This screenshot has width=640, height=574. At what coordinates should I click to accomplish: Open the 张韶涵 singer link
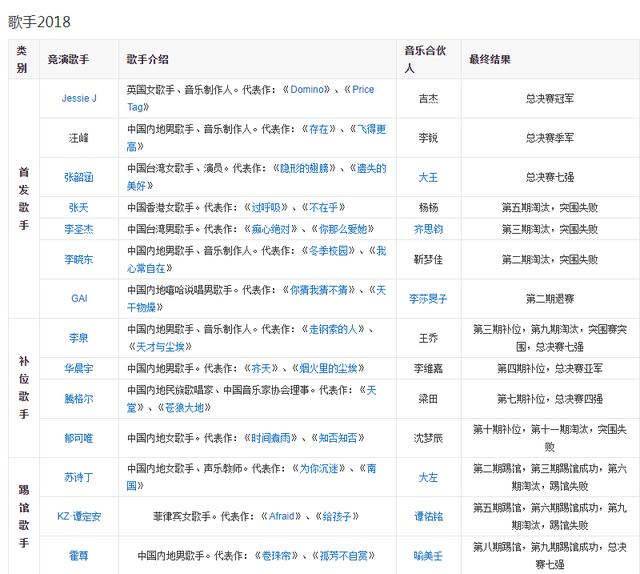click(79, 177)
